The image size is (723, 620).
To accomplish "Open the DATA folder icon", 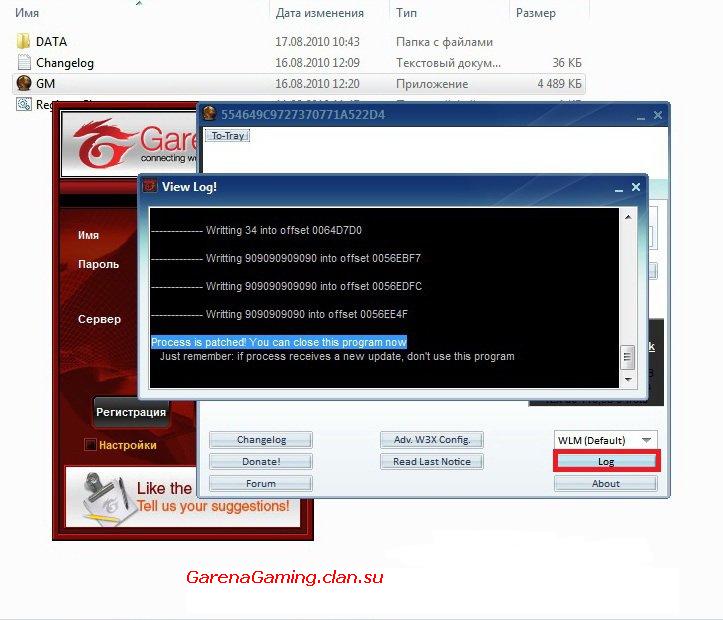I will 23,41.
